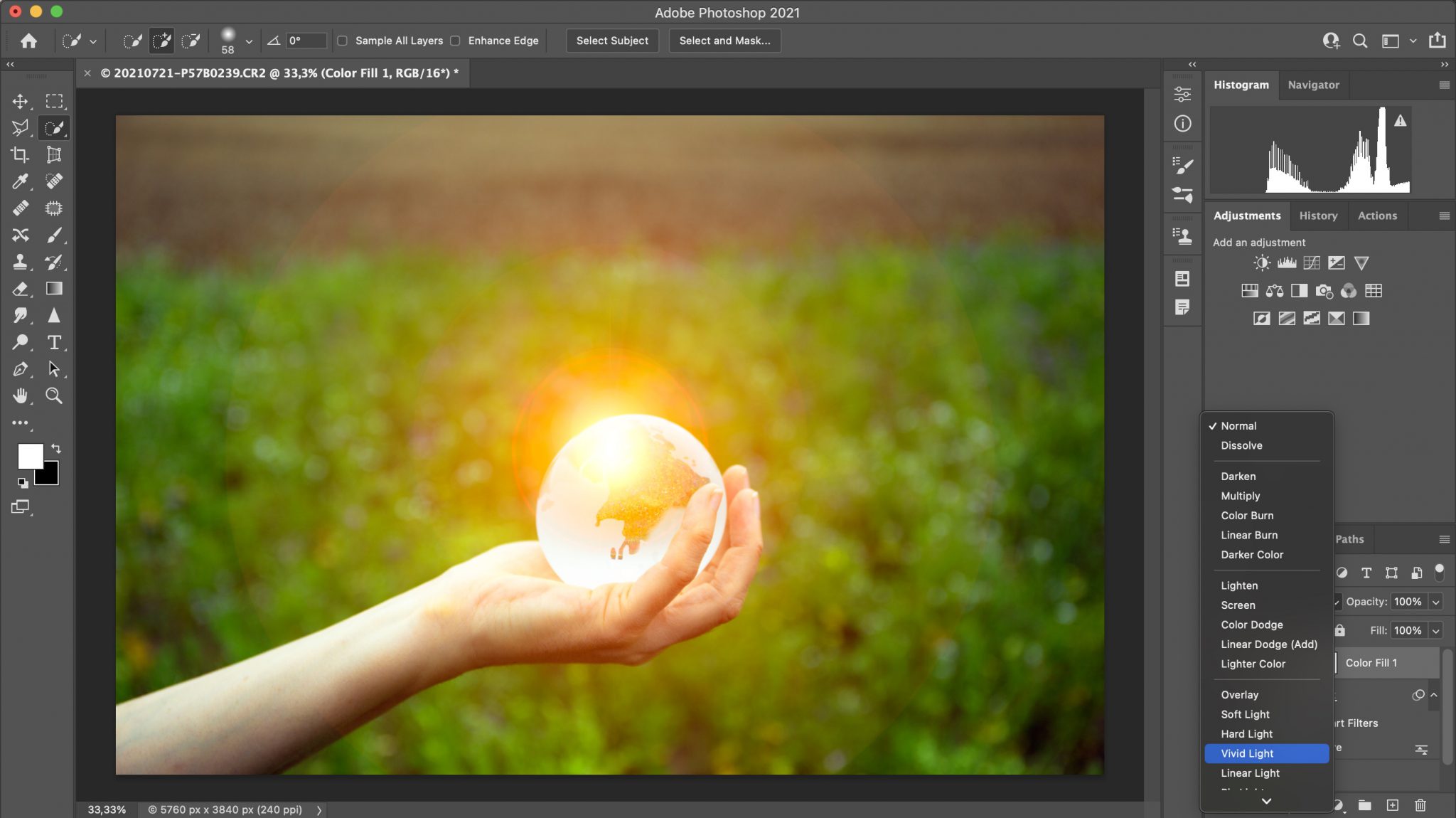
Task: Pick the Clone Stamp tool
Action: click(x=21, y=262)
